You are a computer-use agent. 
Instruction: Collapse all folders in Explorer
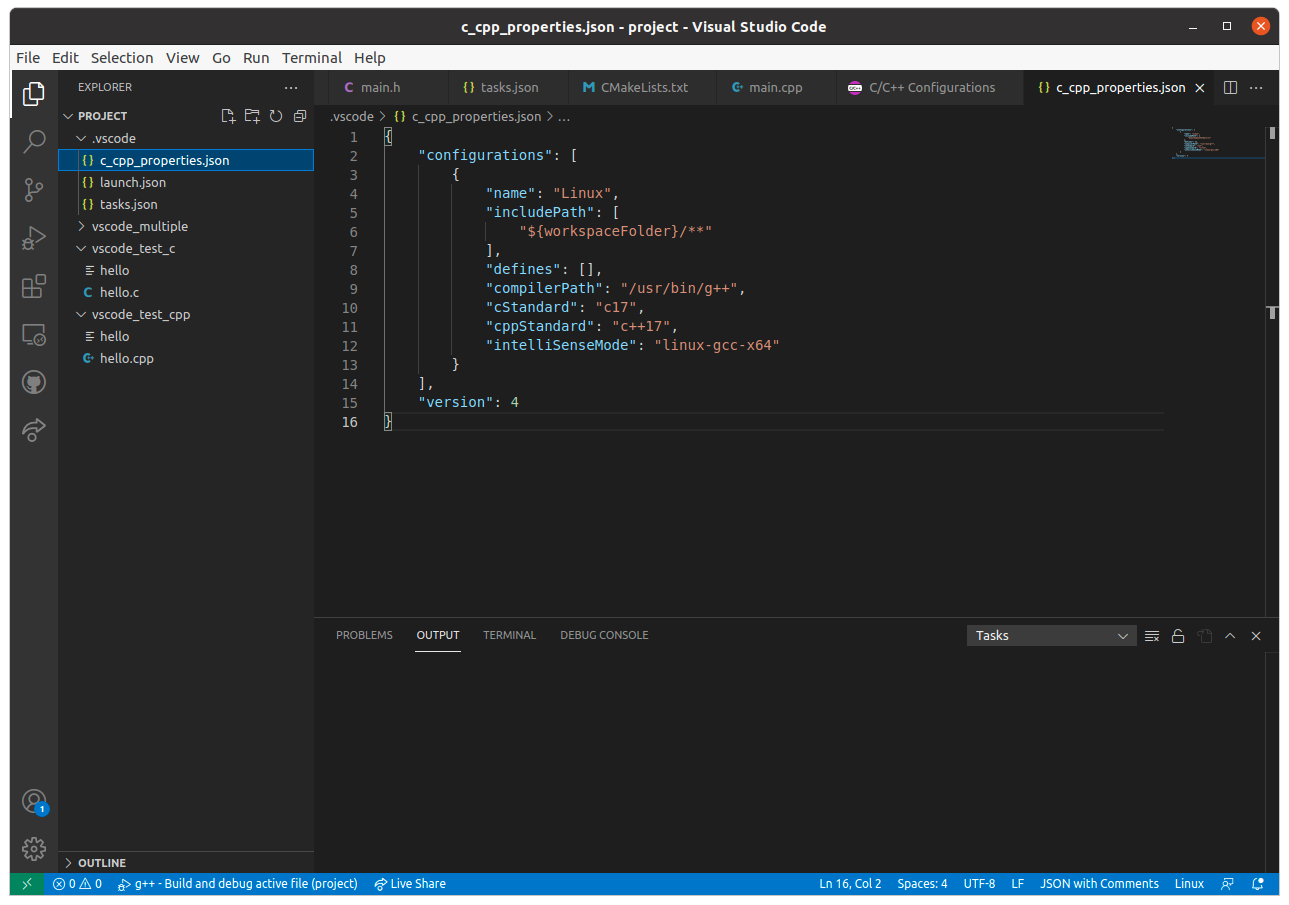(x=299, y=116)
